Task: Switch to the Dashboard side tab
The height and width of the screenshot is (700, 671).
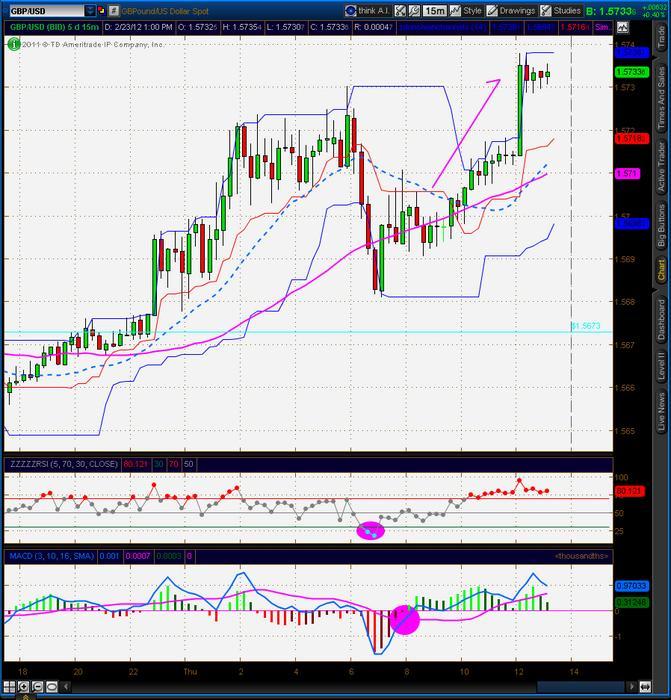Action: tap(661, 319)
